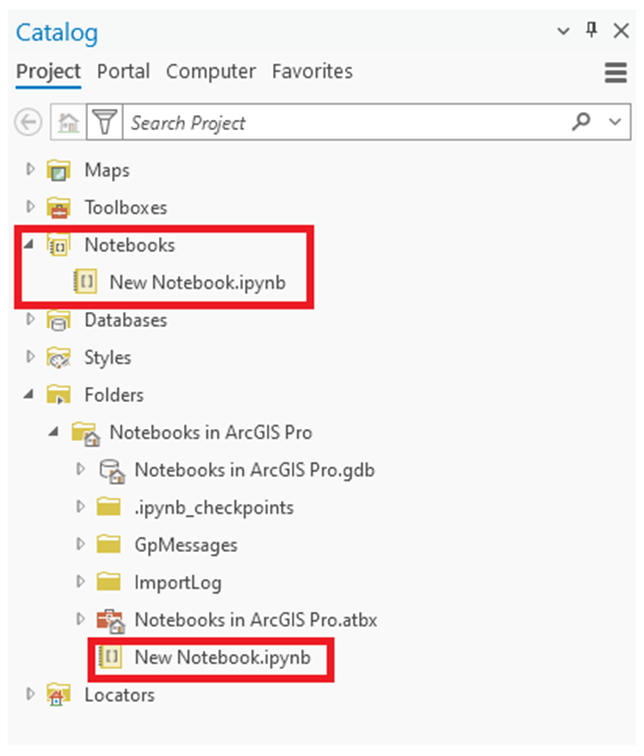Expand the GpMessages folder
The height and width of the screenshot is (756, 644).
(80, 544)
